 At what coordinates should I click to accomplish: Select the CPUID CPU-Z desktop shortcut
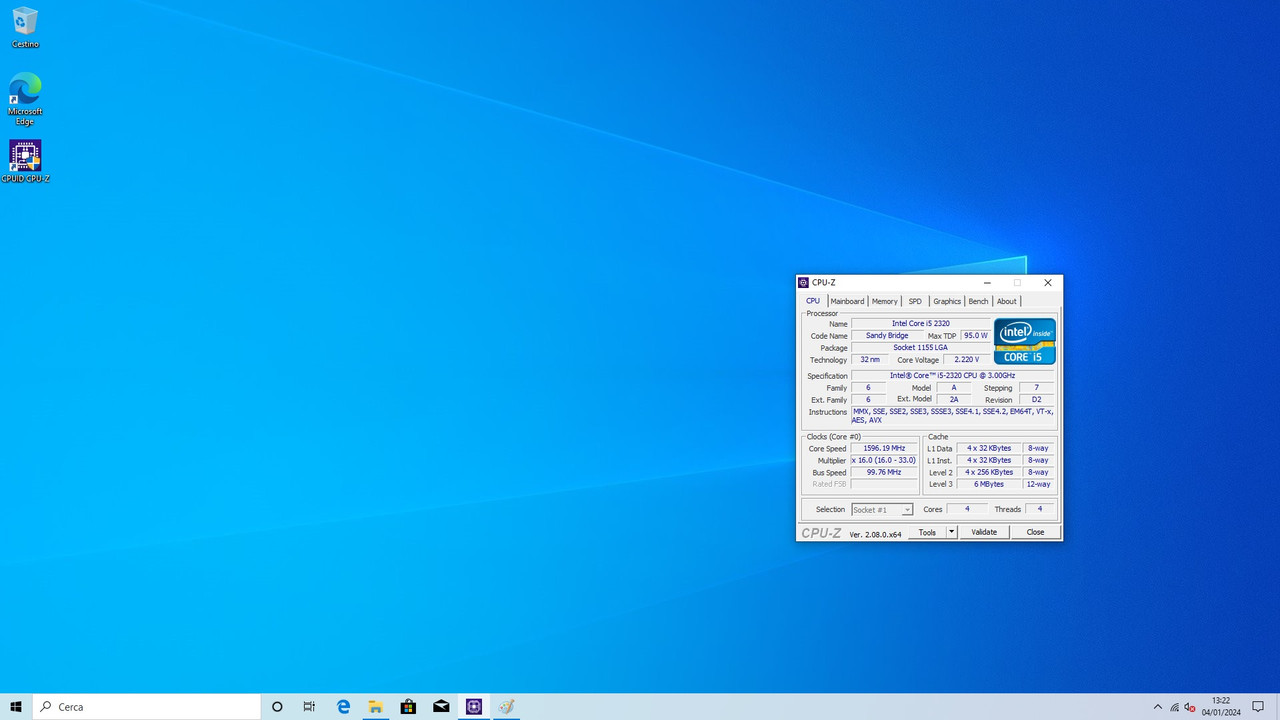pyautogui.click(x=25, y=161)
